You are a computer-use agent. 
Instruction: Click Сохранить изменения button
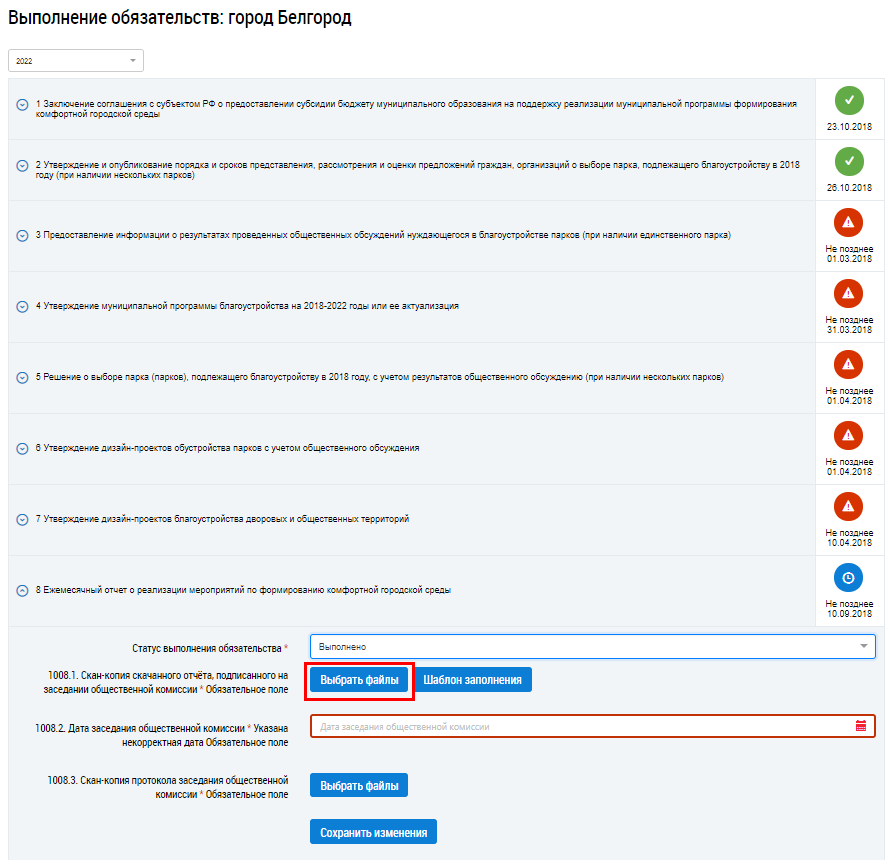point(373,832)
